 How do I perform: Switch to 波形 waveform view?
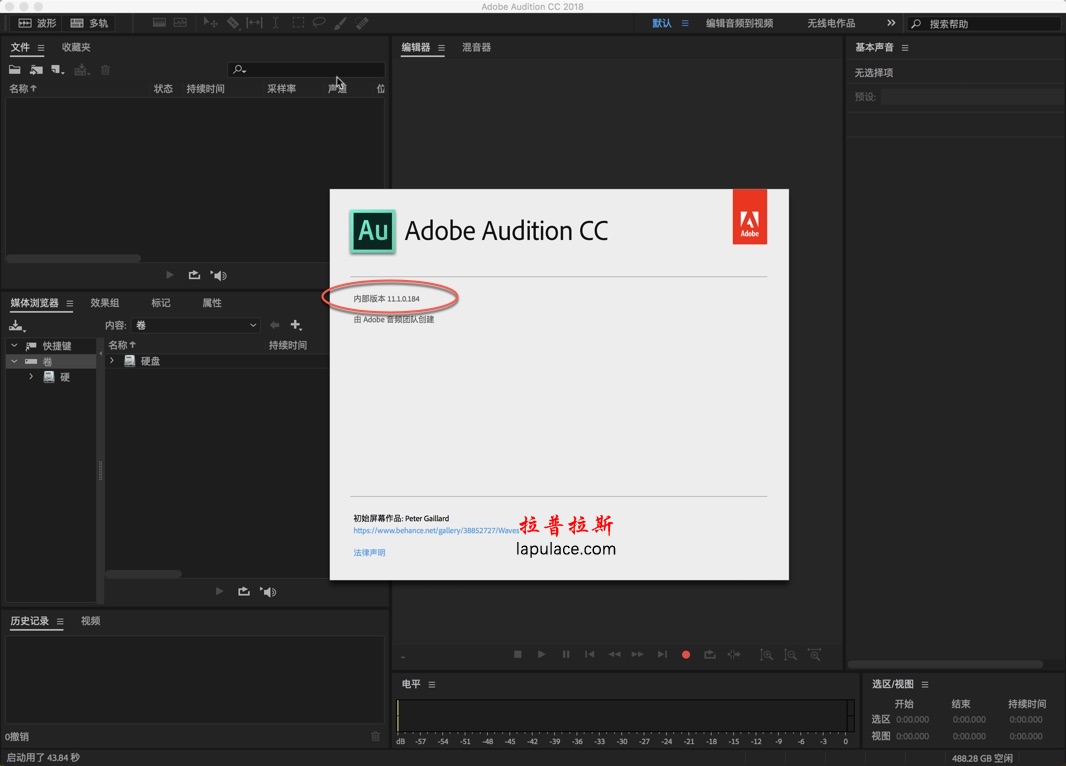[37, 23]
